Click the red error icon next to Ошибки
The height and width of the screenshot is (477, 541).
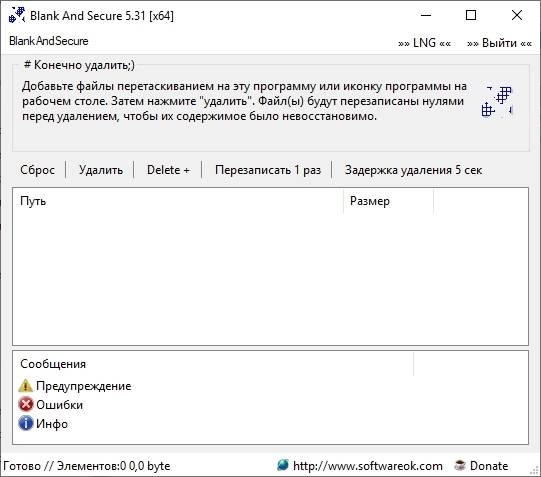pyautogui.click(x=26, y=405)
